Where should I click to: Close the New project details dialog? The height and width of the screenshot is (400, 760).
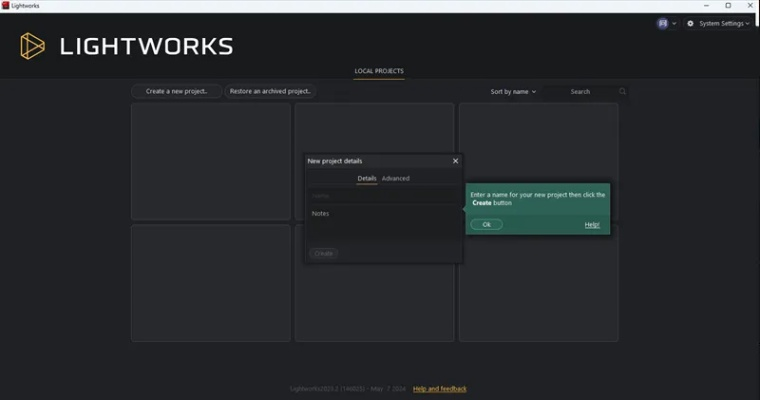pyautogui.click(x=455, y=161)
